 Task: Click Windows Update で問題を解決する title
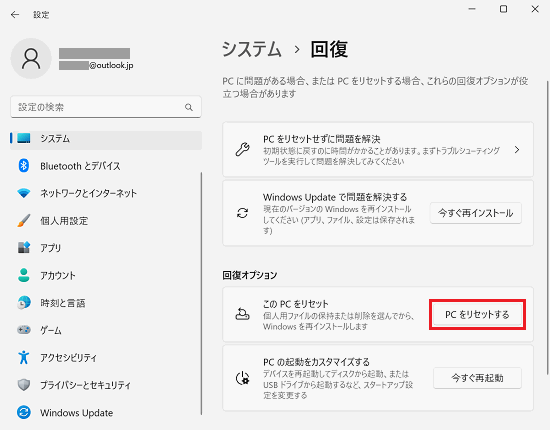pyautogui.click(x=335, y=197)
